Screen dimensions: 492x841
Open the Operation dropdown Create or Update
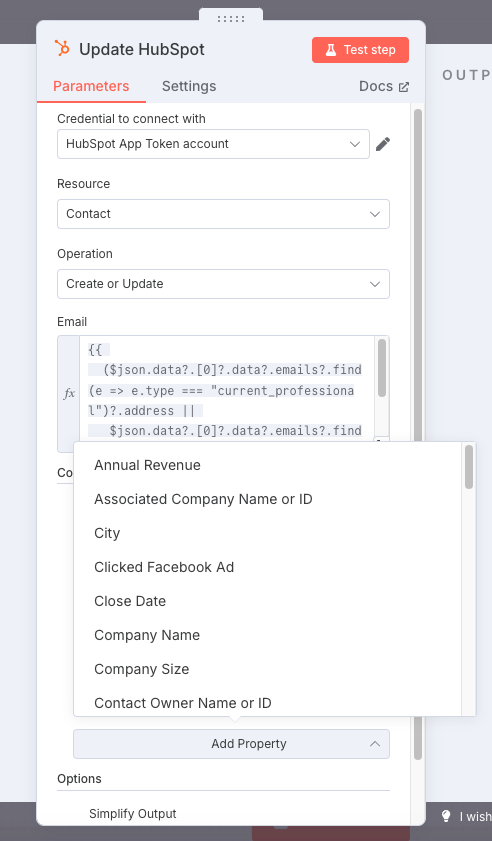tap(223, 284)
